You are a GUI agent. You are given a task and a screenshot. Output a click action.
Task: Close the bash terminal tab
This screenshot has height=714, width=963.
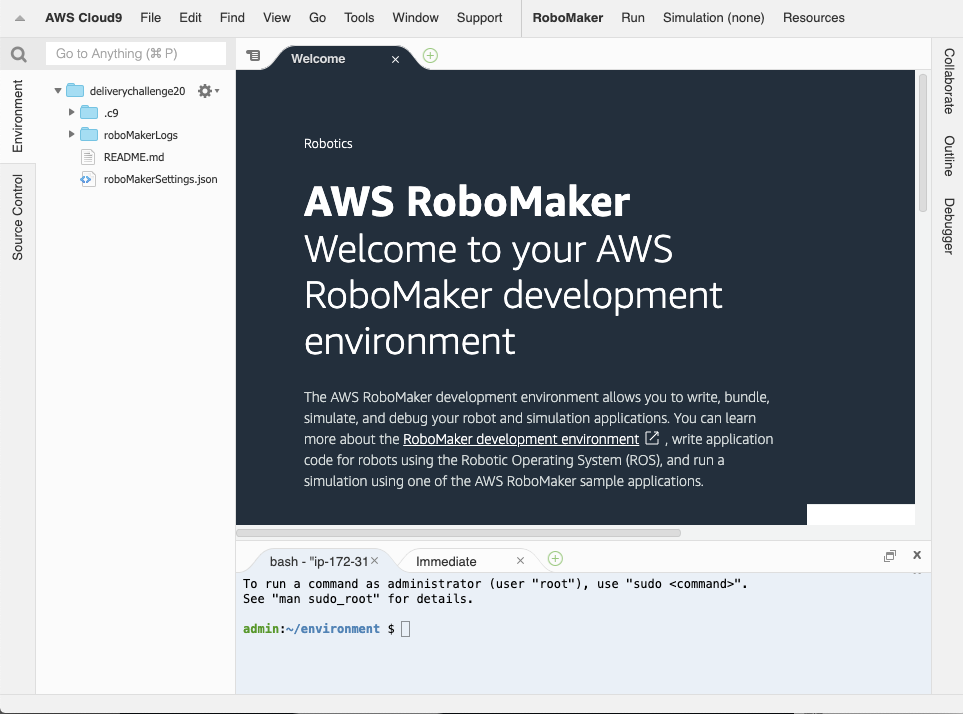tap(375, 561)
